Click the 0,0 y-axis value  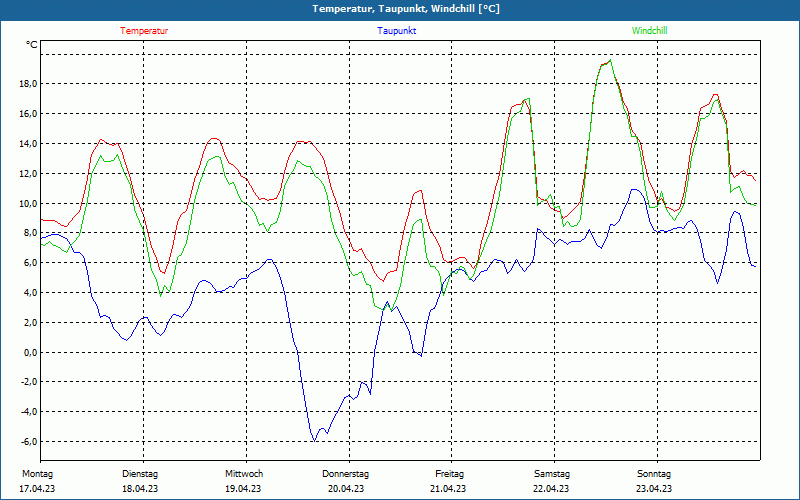pyautogui.click(x=30, y=352)
